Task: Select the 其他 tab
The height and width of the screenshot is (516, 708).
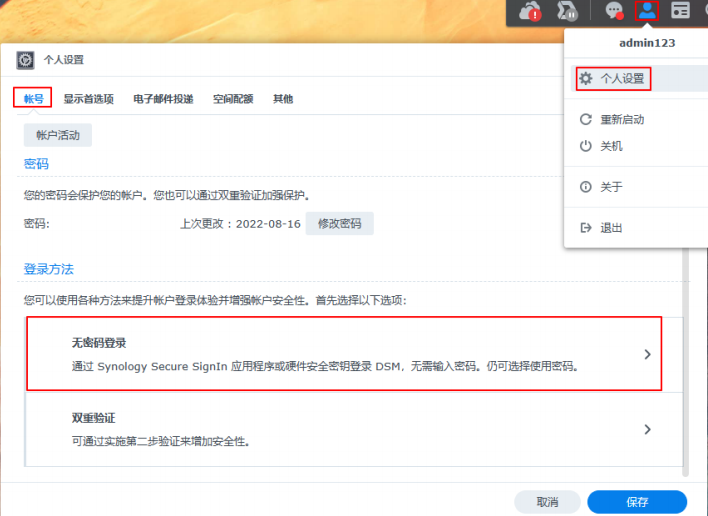Action: pos(283,99)
